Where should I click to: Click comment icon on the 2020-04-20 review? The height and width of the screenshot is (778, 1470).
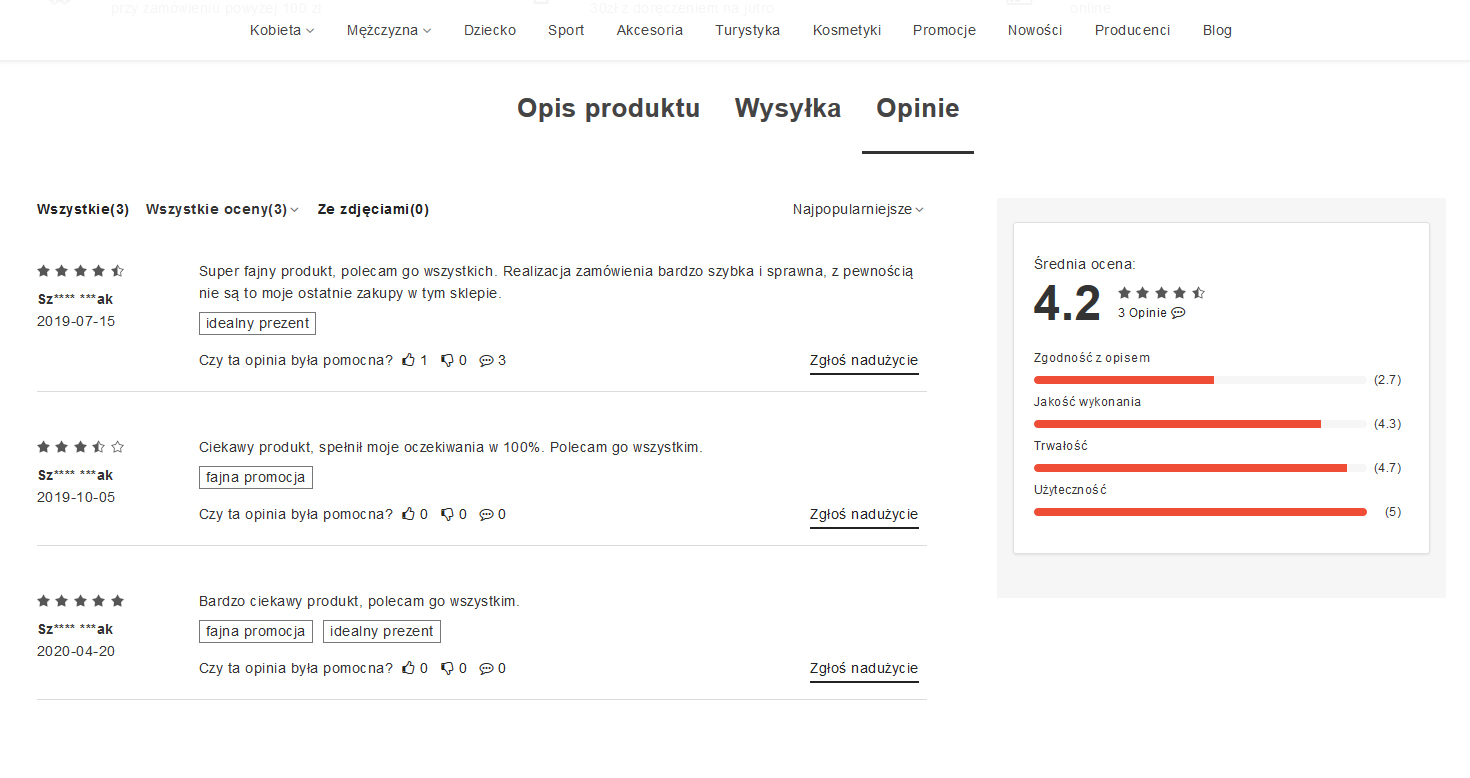(487, 668)
